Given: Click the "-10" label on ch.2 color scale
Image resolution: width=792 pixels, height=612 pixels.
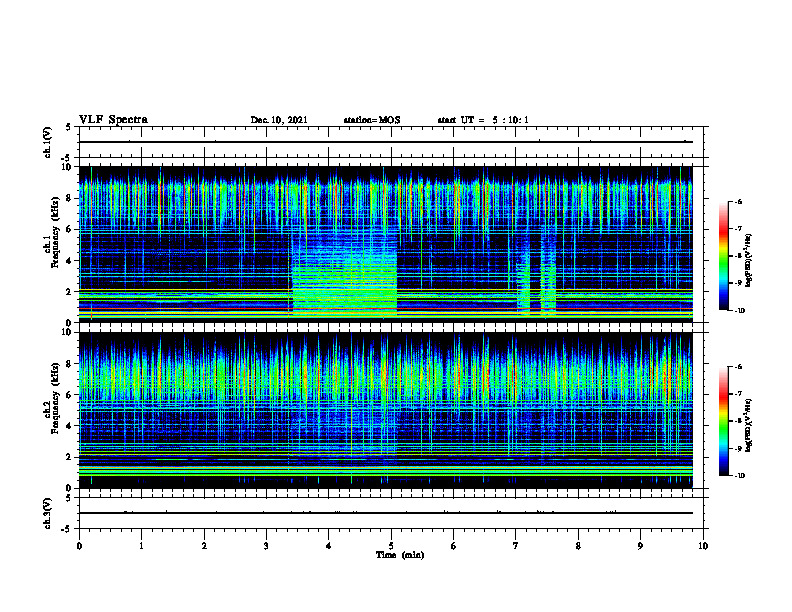Looking at the screenshot, I should point(738,476).
